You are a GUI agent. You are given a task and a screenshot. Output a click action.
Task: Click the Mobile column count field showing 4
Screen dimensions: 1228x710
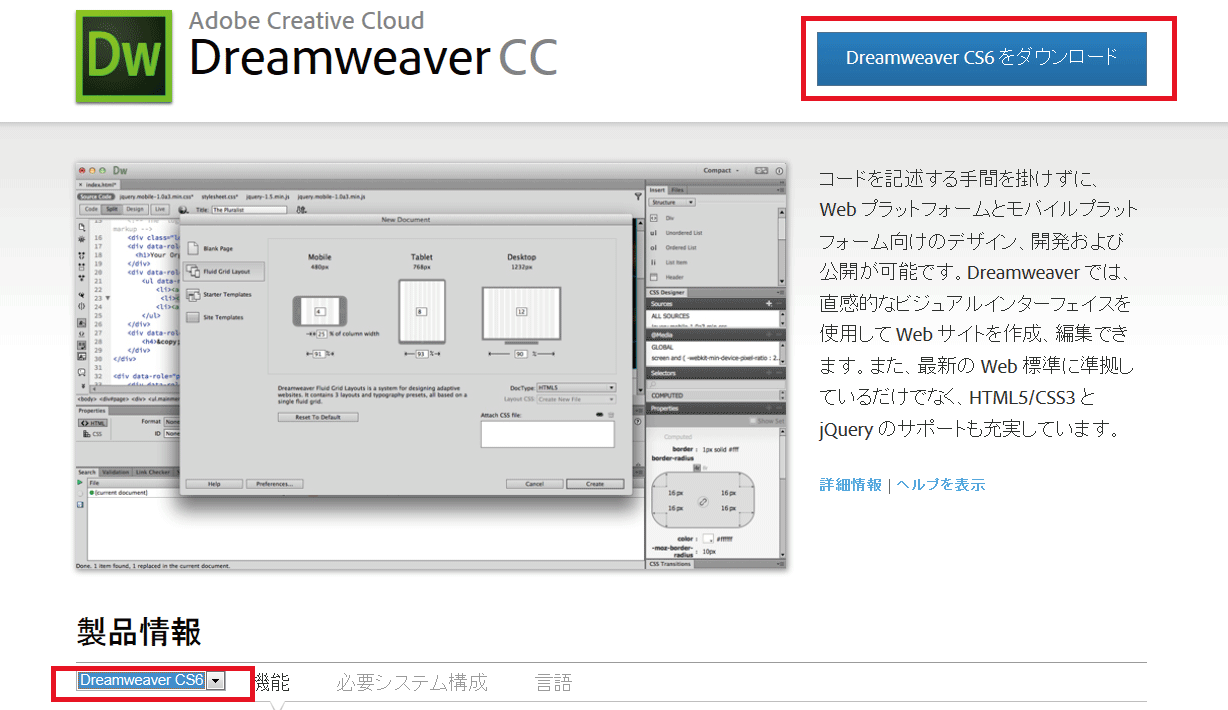pyautogui.click(x=319, y=312)
